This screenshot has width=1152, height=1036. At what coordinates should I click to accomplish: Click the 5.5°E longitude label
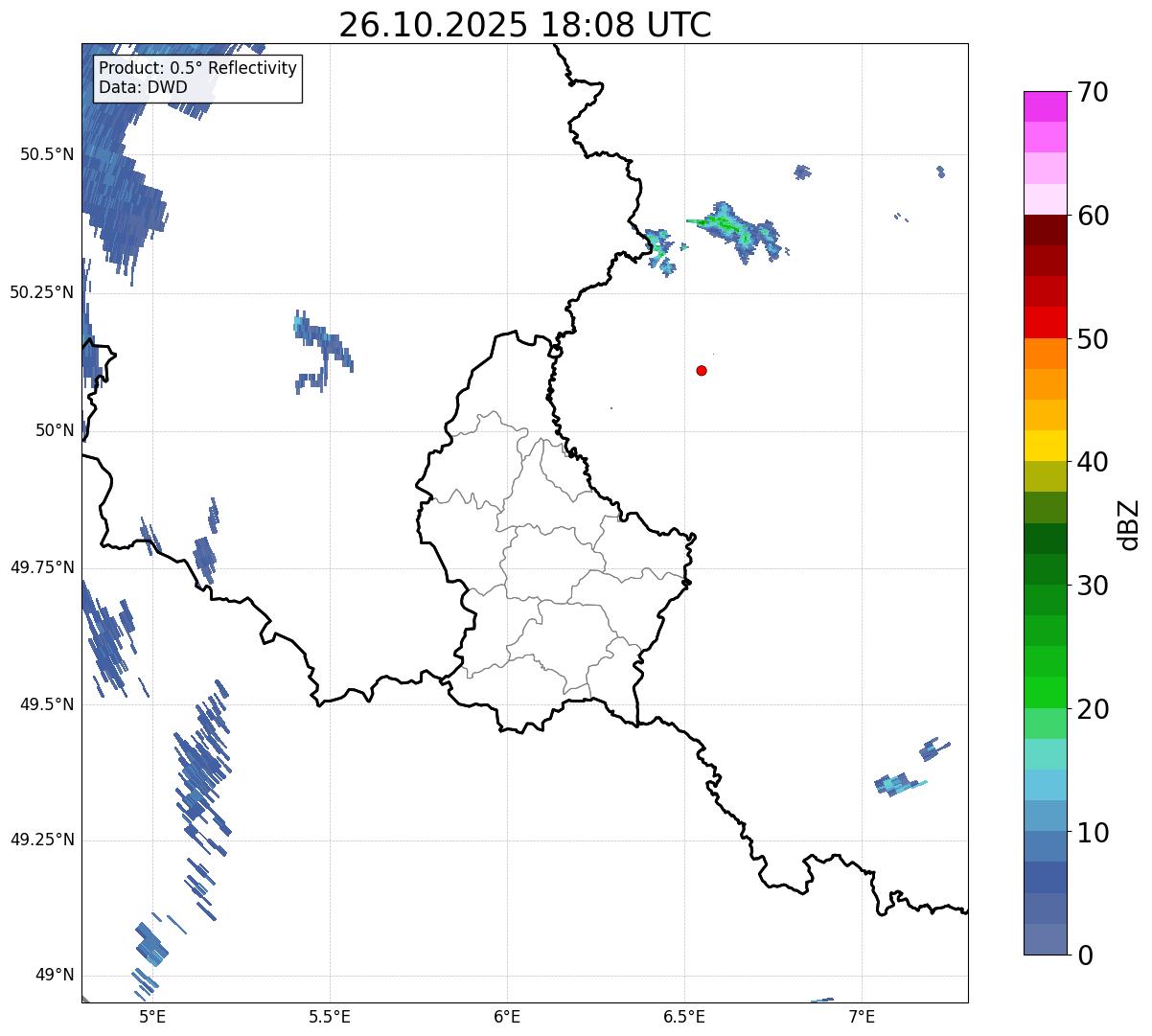[x=330, y=1016]
